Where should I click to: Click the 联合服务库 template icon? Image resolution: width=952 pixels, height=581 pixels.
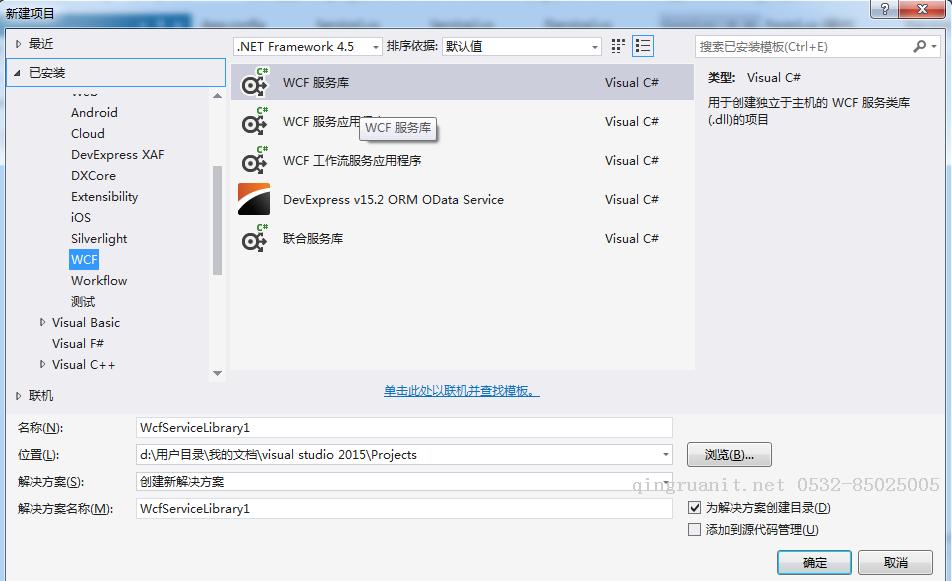coord(254,239)
